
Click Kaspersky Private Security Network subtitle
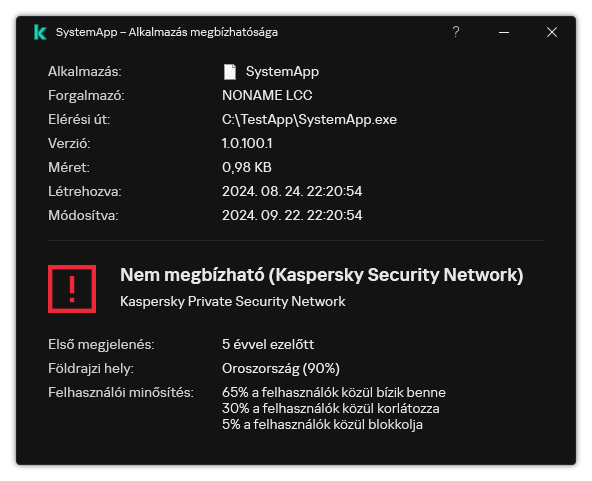point(233,301)
